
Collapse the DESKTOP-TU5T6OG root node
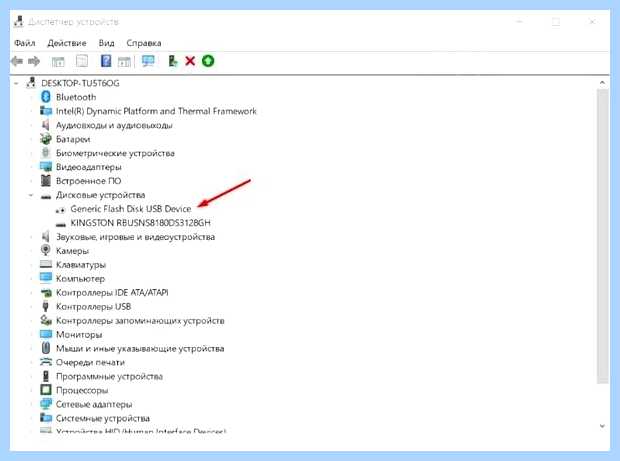[16, 83]
